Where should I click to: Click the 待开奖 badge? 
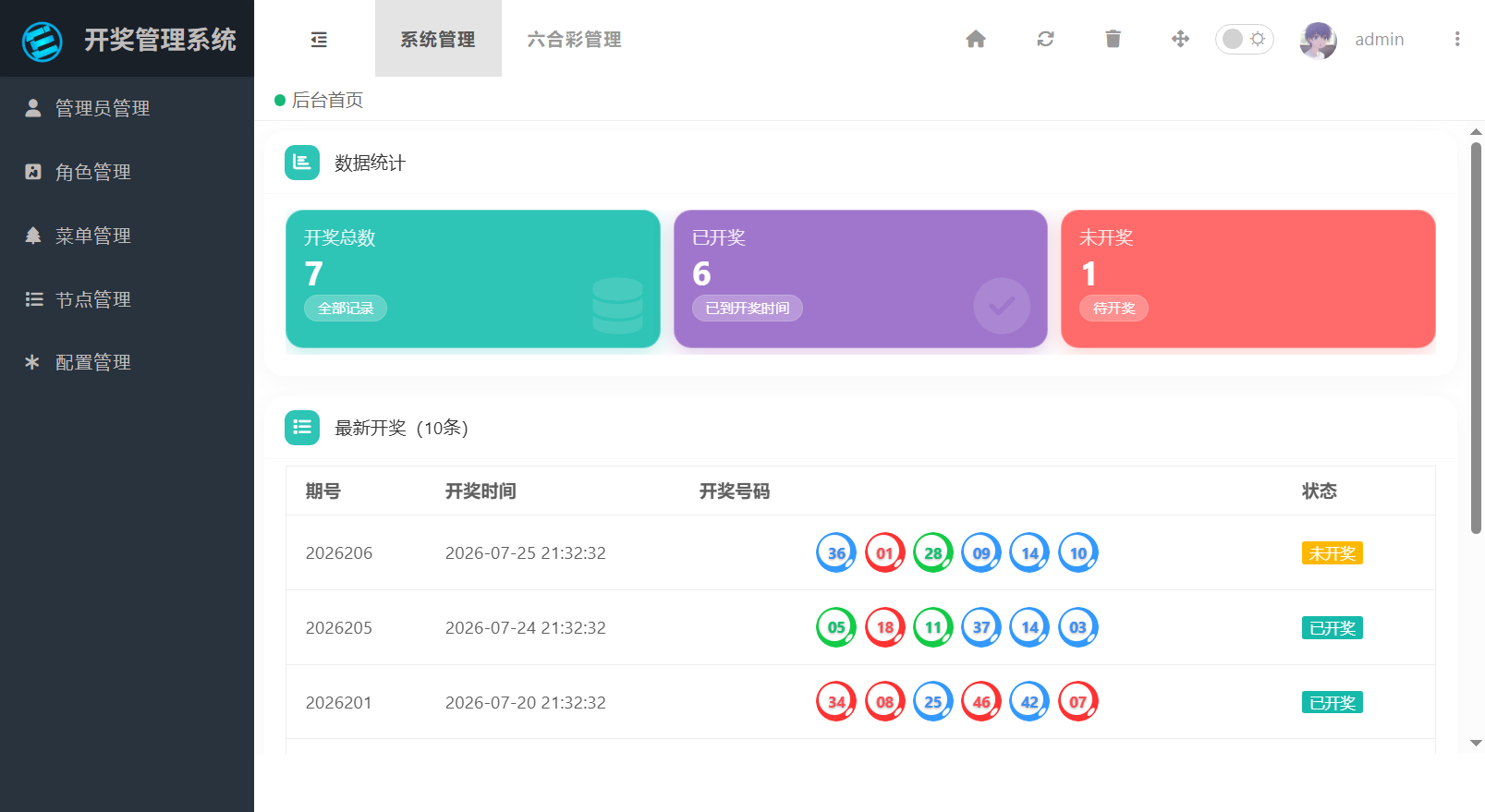point(1114,309)
